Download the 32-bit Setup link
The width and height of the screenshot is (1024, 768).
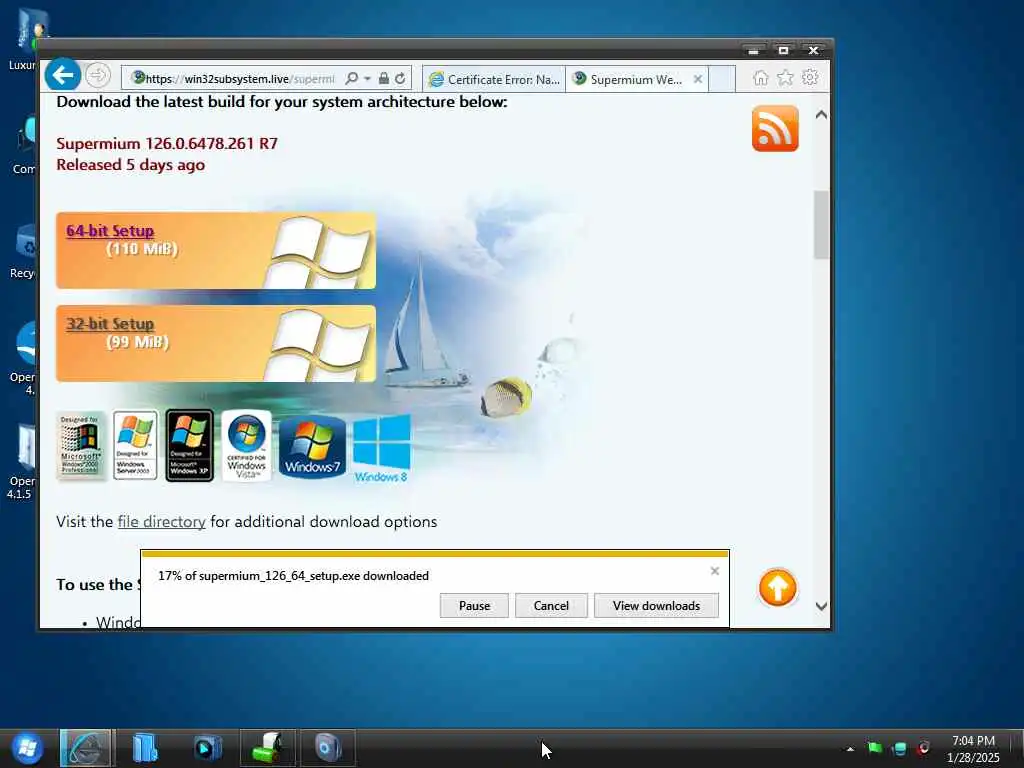[110, 324]
